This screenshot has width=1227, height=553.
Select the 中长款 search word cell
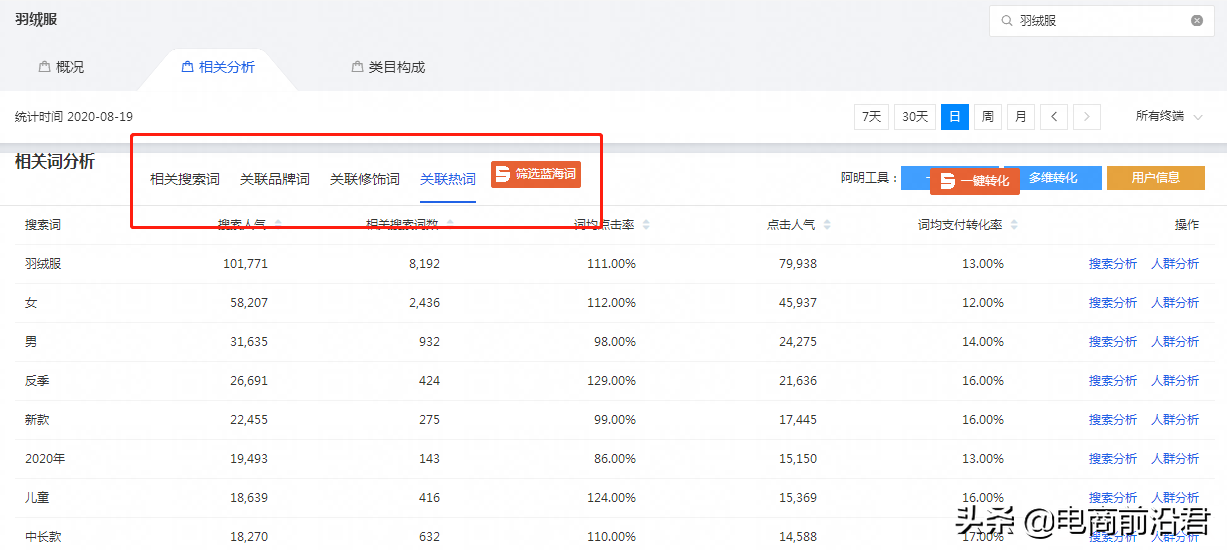tap(43, 537)
